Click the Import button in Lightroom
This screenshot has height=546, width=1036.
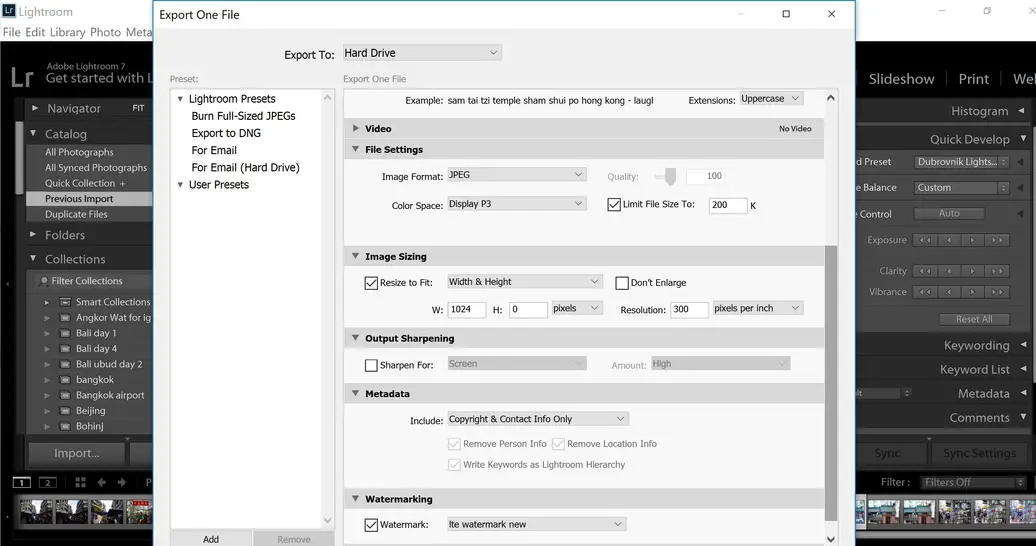tap(77, 453)
